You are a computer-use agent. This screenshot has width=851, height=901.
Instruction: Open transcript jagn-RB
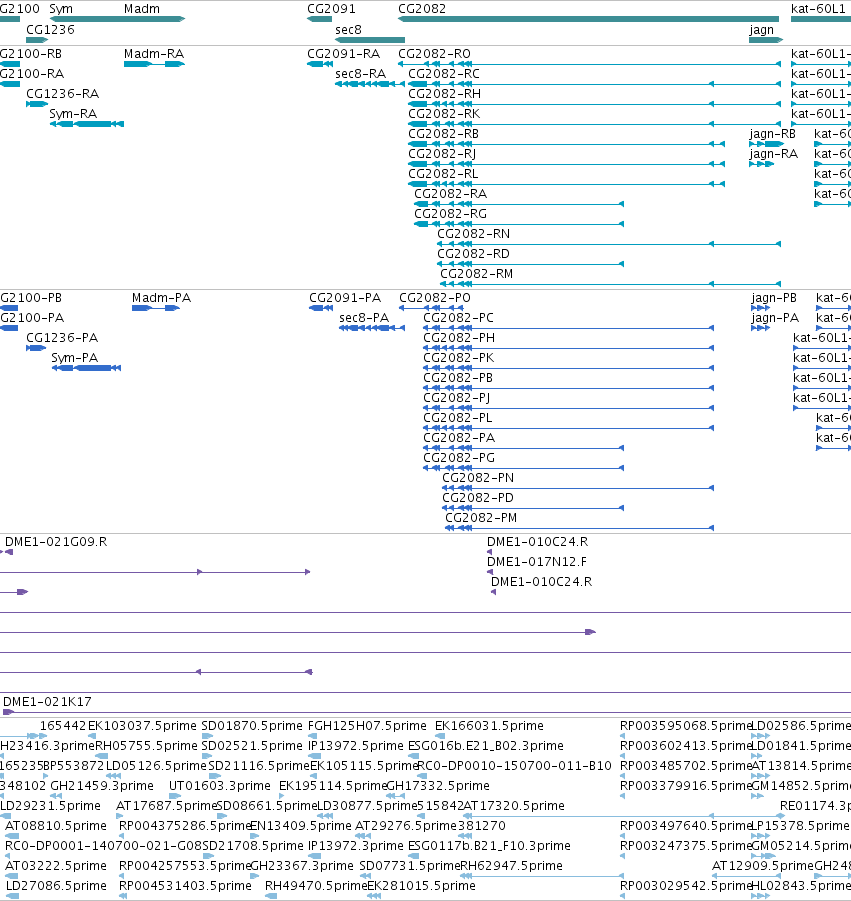pos(773,134)
